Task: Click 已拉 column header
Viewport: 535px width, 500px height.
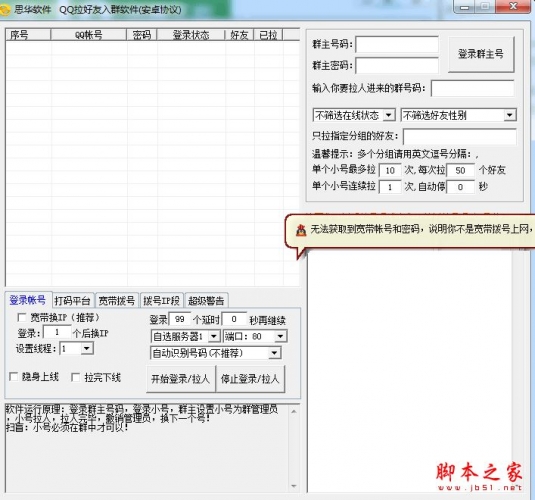Action: tap(269, 35)
